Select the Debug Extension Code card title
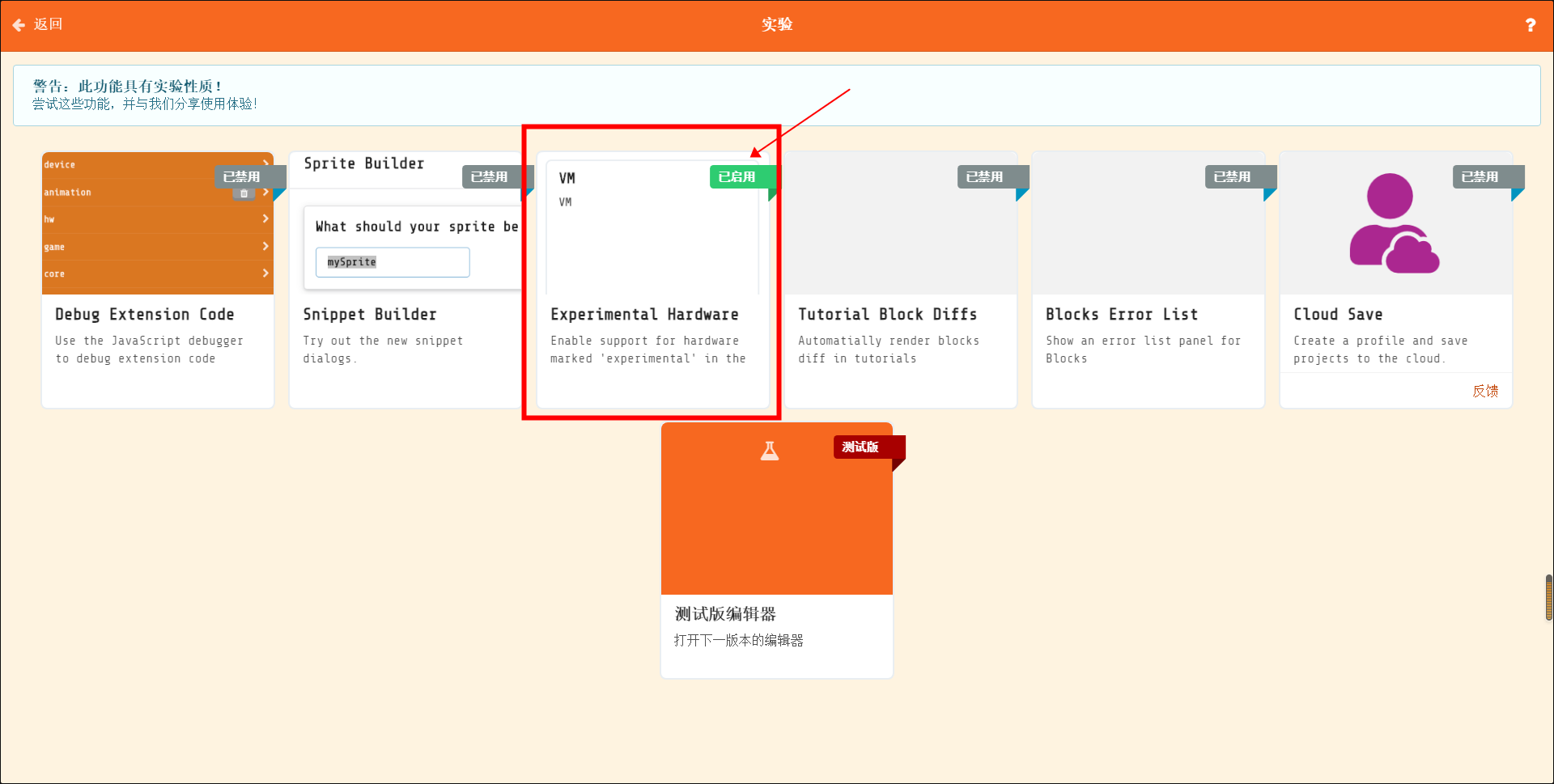The width and height of the screenshot is (1554, 784). click(144, 314)
